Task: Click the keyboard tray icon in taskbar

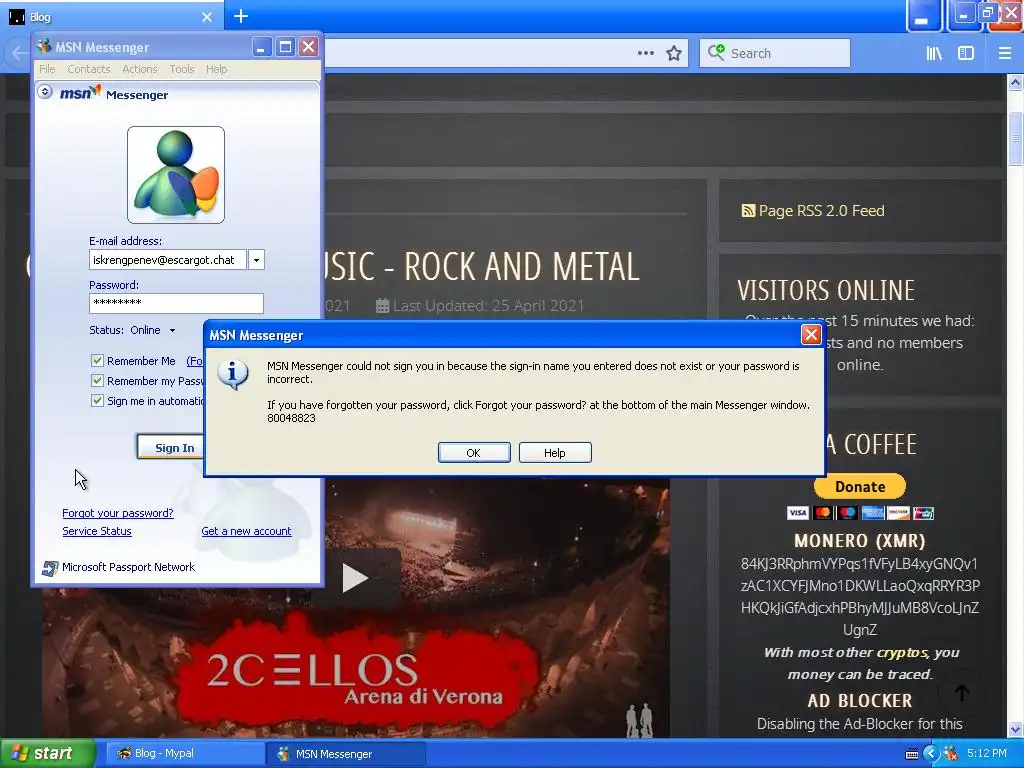Action: pos(912,754)
